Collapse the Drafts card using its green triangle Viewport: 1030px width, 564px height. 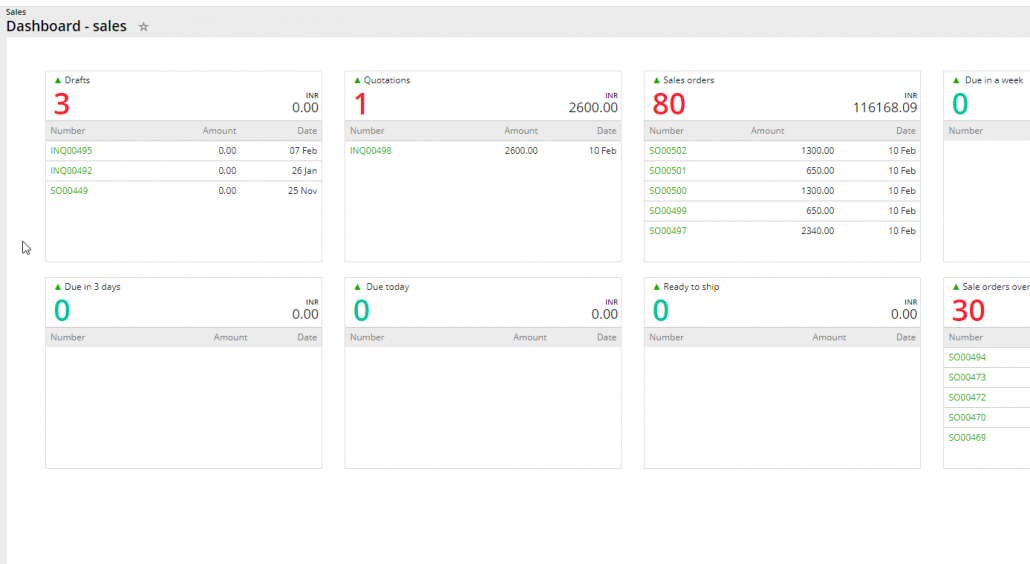click(58, 80)
